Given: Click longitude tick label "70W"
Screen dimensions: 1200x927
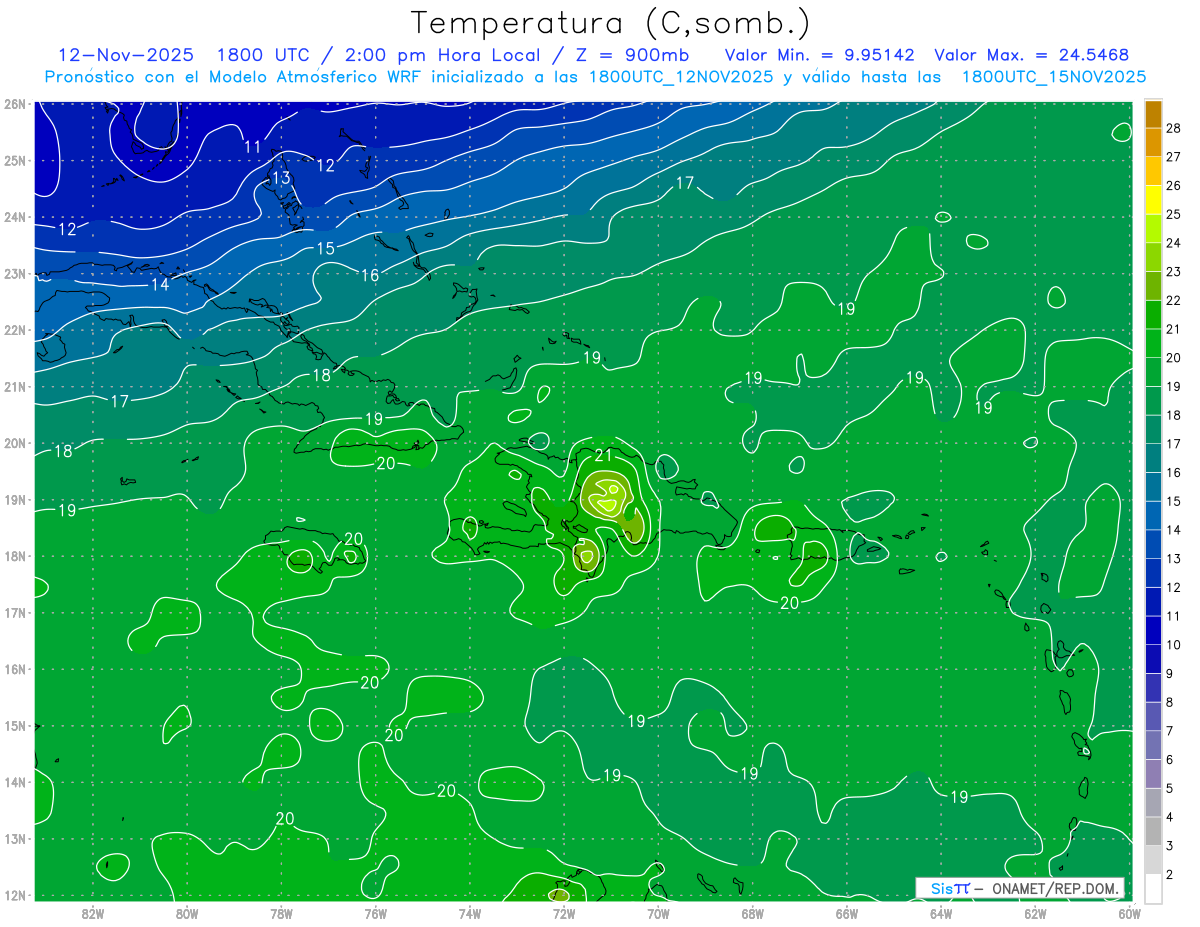Looking at the screenshot, I should coord(658,913).
